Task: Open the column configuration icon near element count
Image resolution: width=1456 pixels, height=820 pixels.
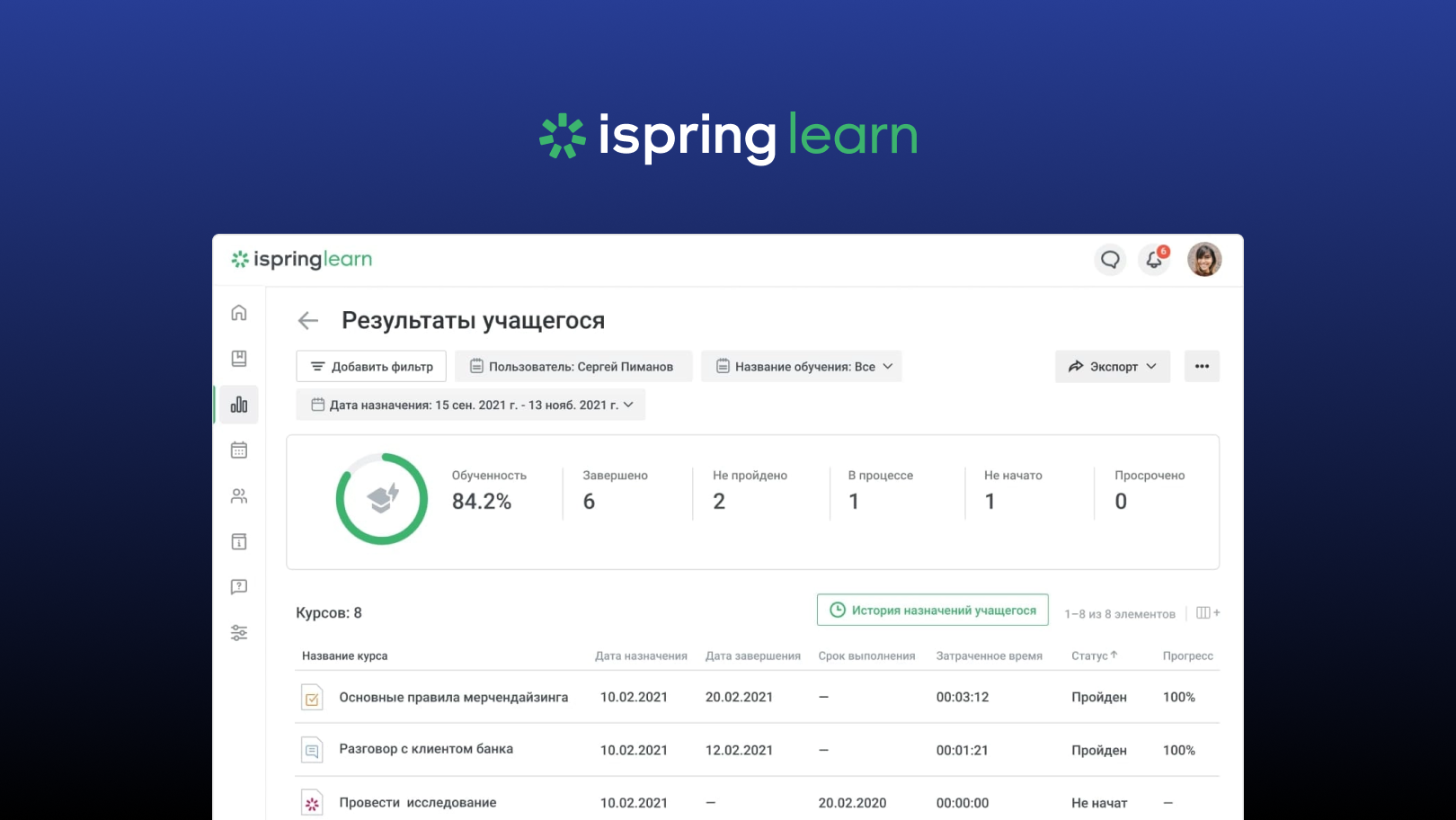Action: point(1207,612)
